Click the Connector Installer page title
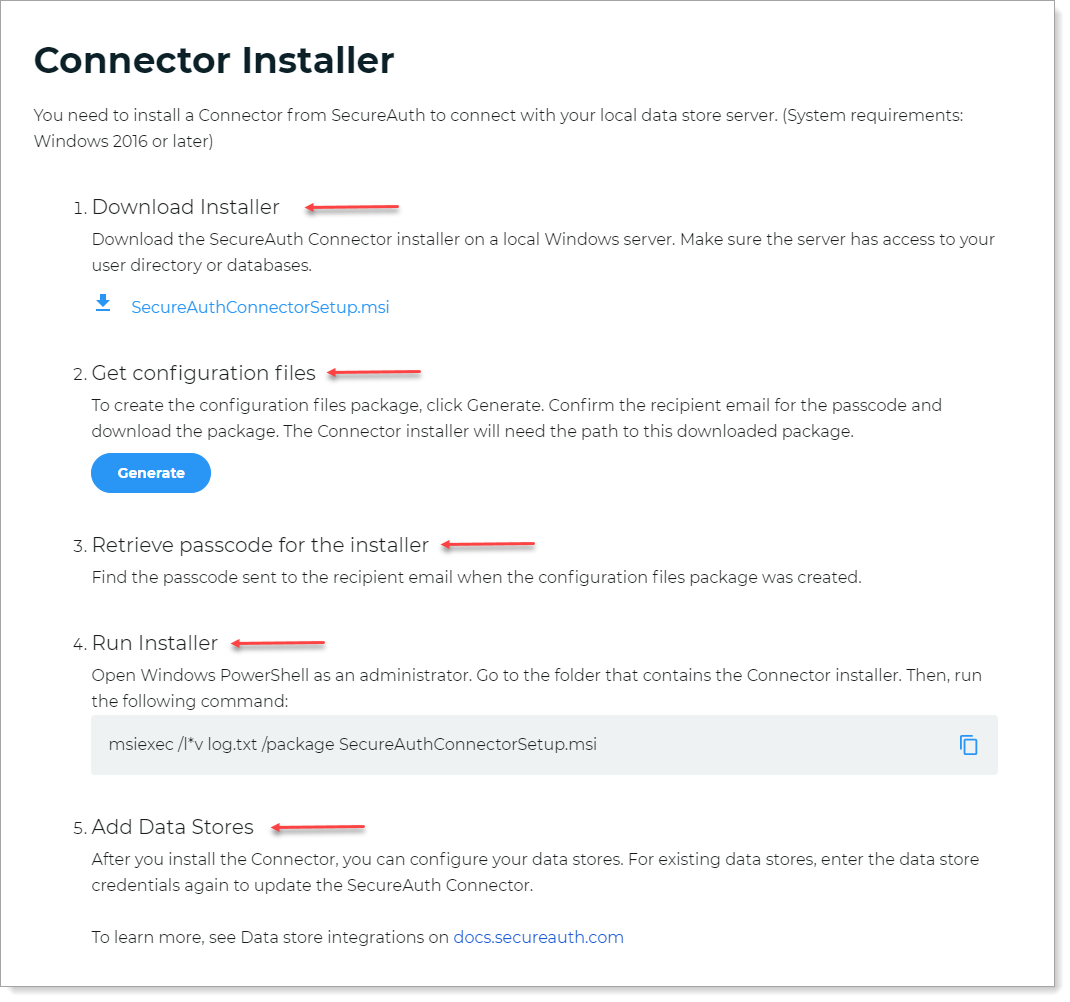 (x=212, y=61)
